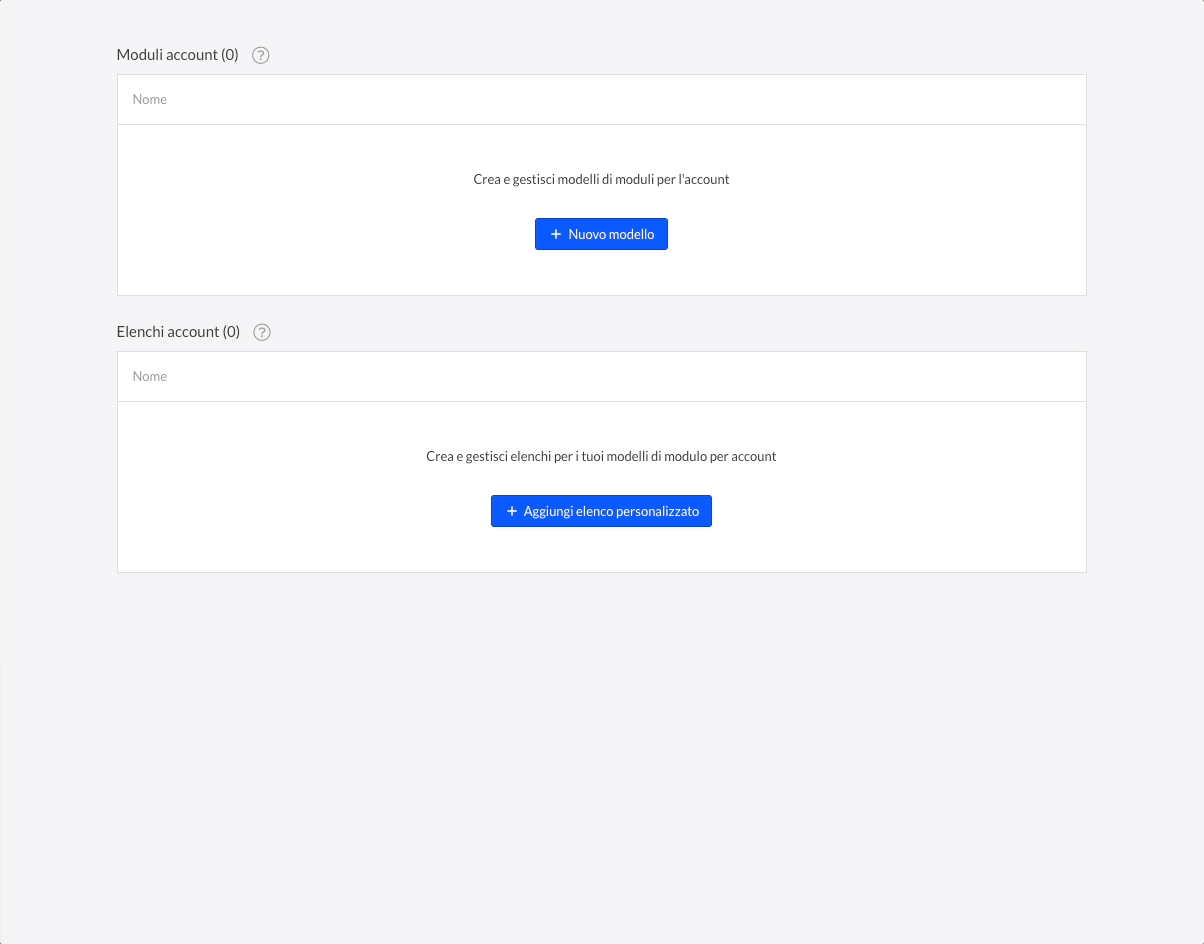Click the Nuovo modello button
1204x944 pixels.
[601, 234]
